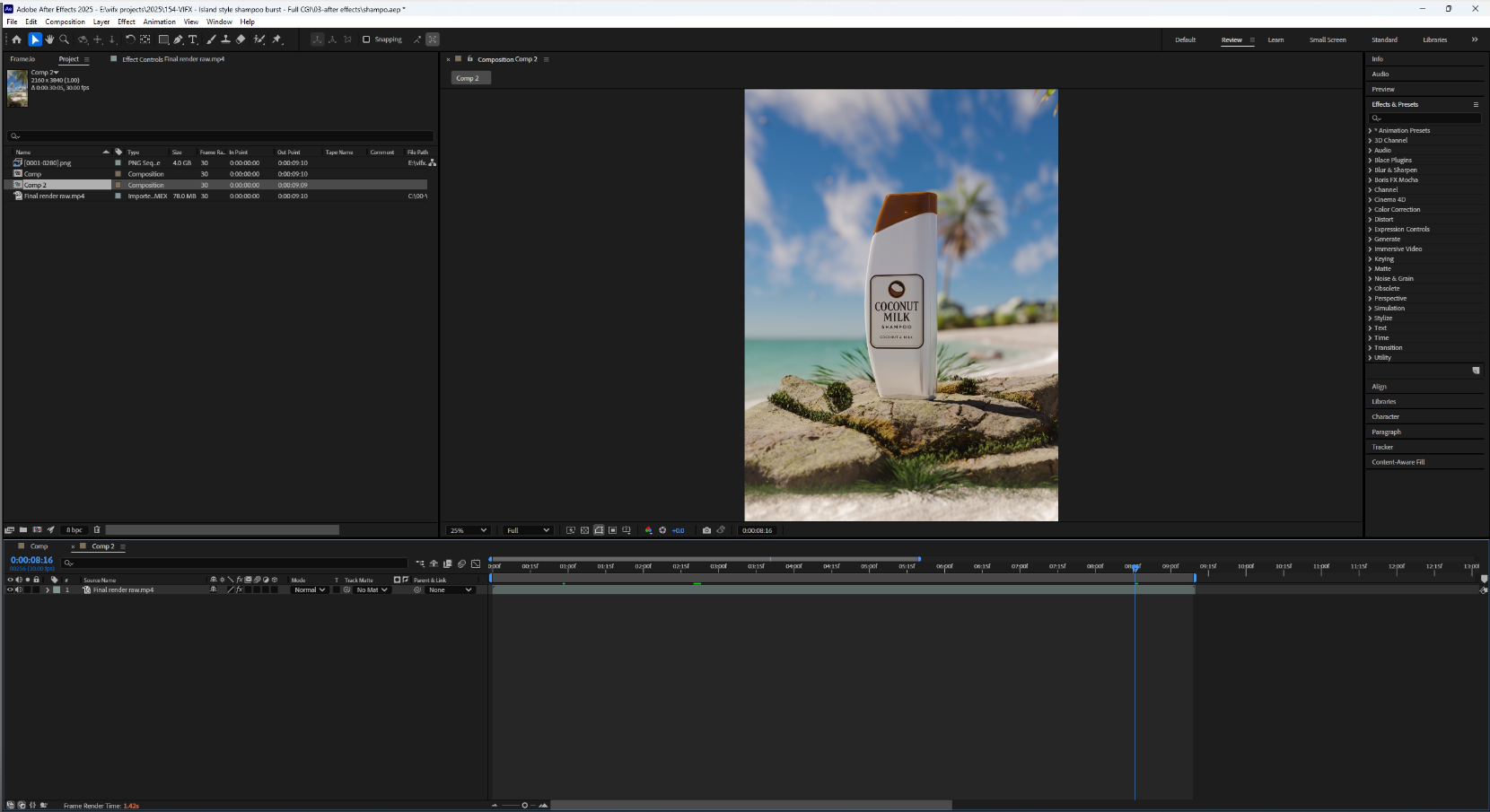Image resolution: width=1490 pixels, height=812 pixels.
Task: Switch to the Small Screen workspace
Action: 1328,39
